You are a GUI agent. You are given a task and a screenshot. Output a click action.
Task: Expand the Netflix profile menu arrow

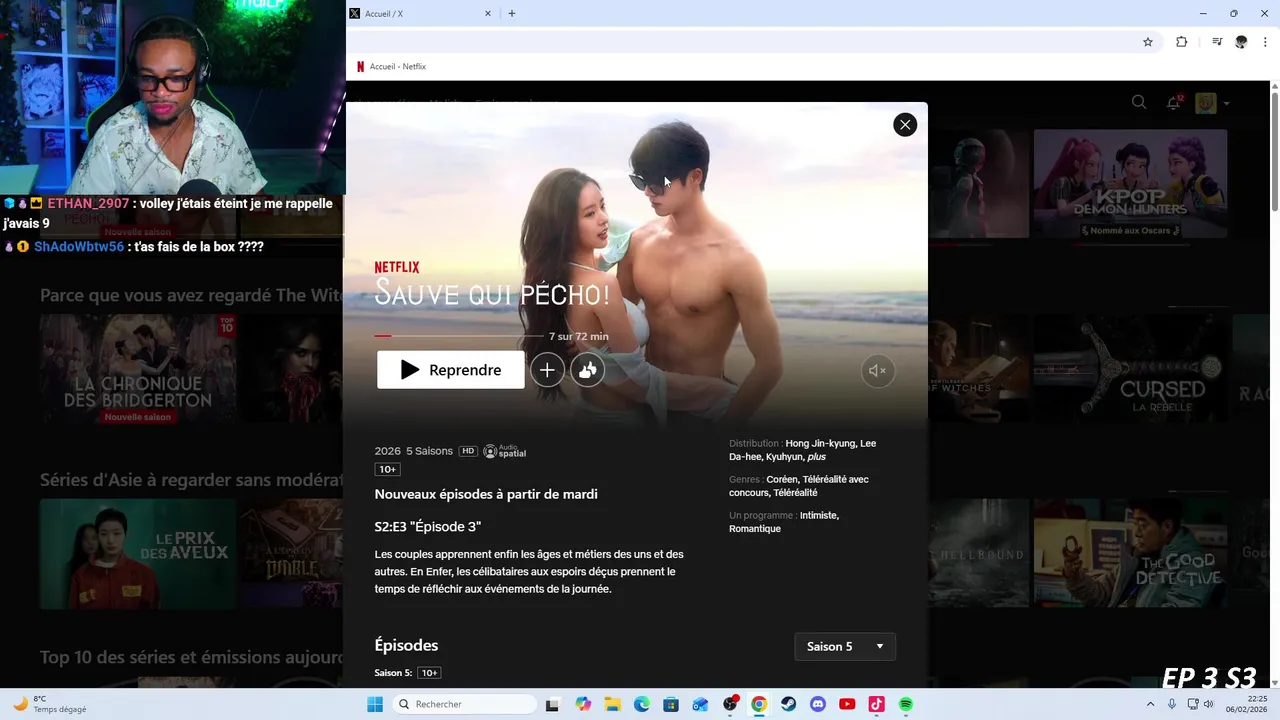click(1226, 103)
